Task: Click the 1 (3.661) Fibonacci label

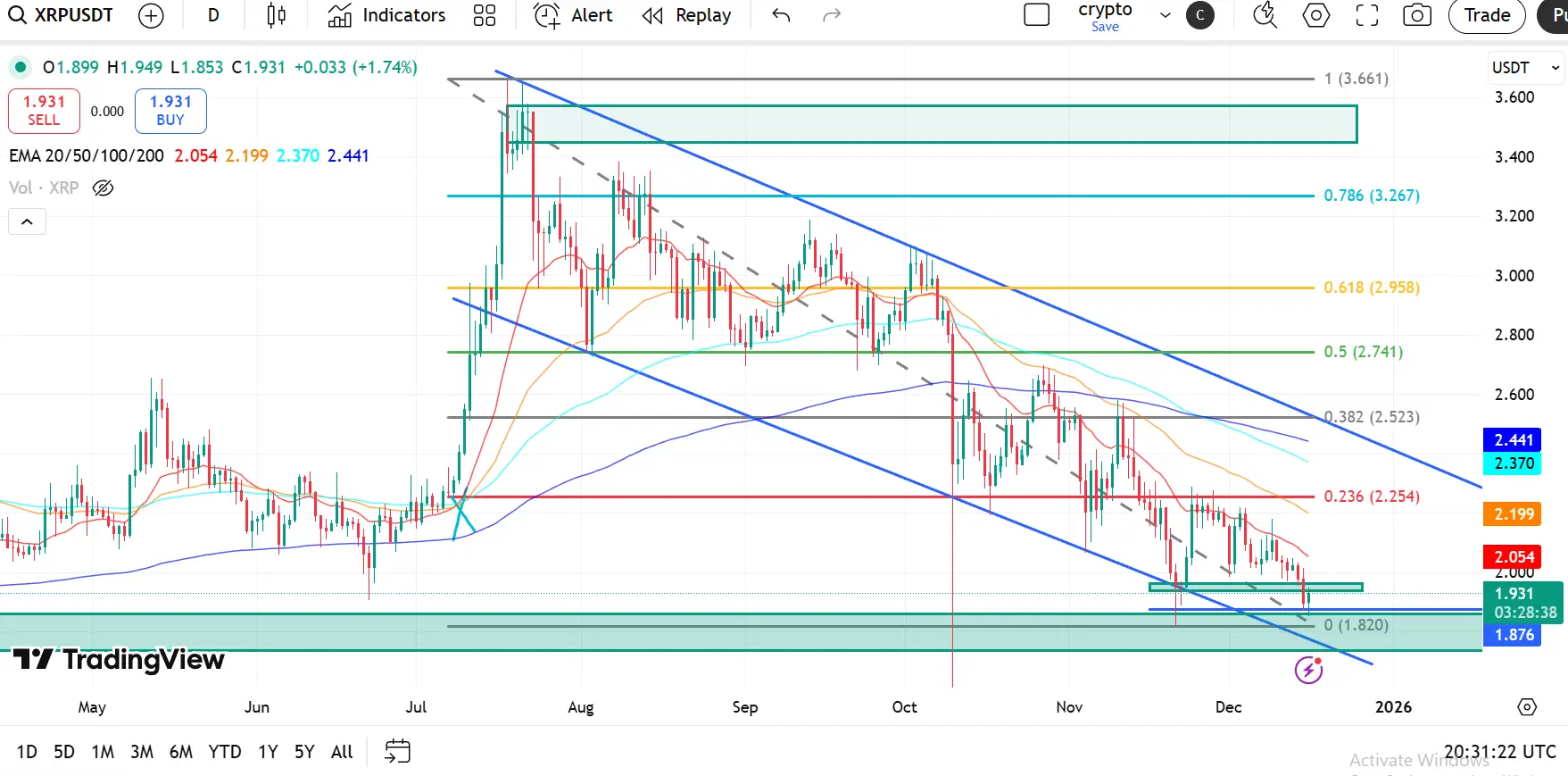Action: click(1356, 79)
